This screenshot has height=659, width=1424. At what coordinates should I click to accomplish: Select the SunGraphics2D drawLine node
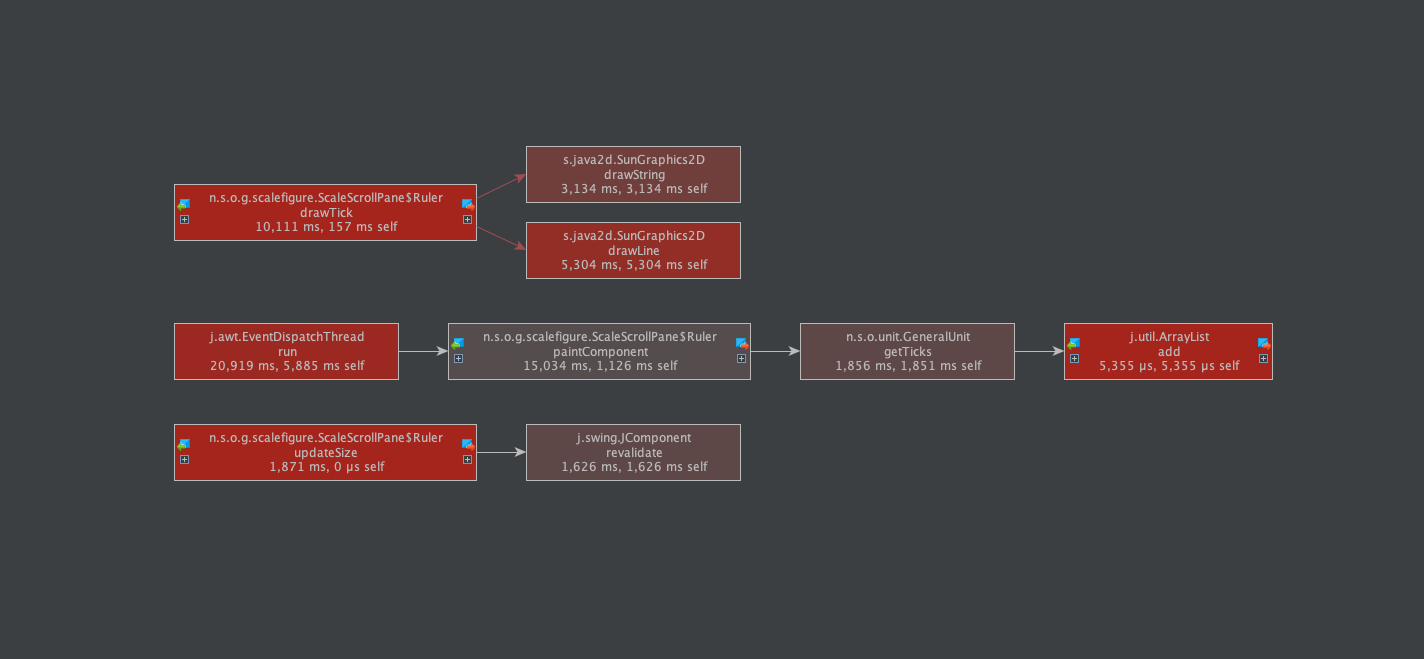633,250
